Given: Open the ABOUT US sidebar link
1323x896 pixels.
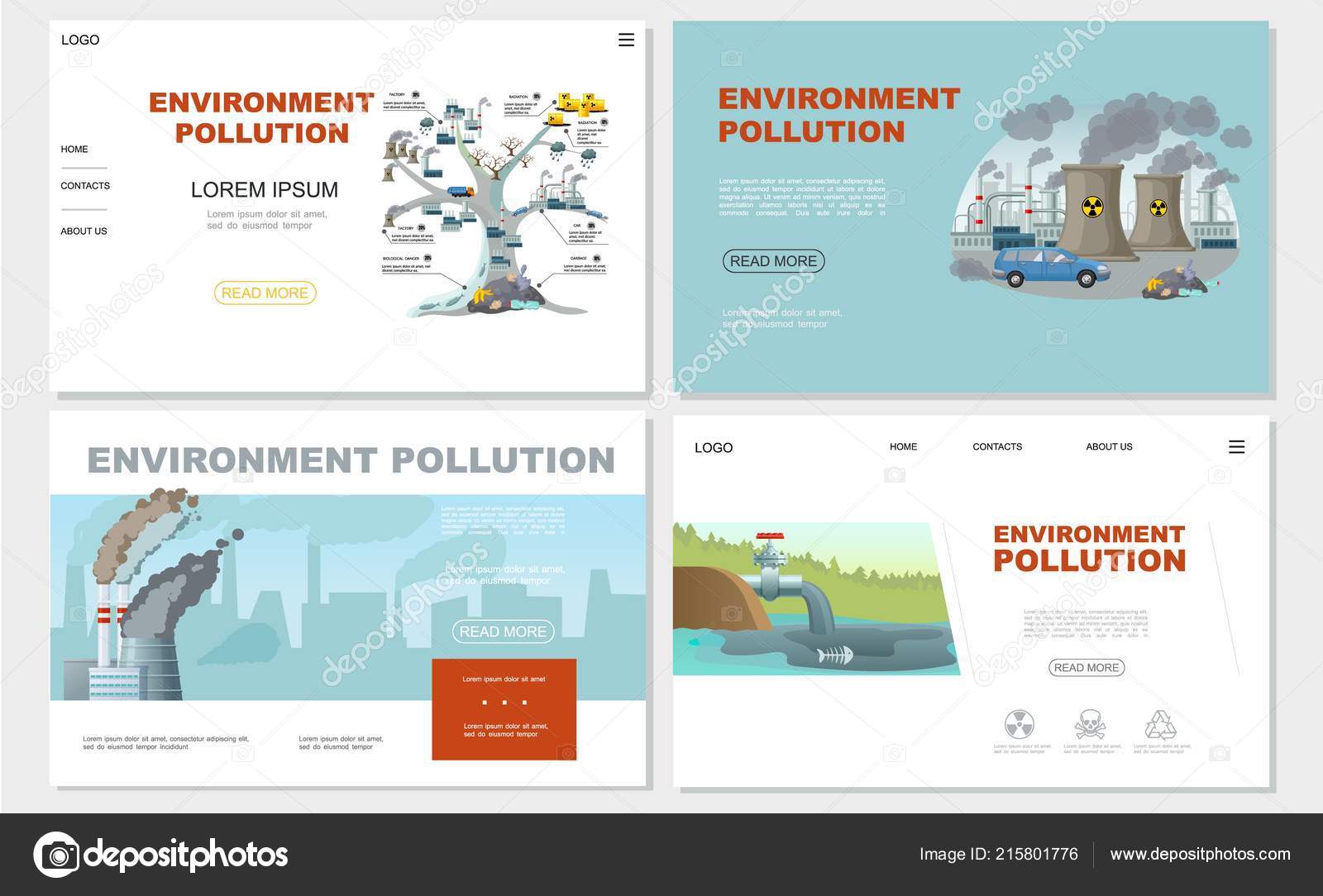Looking at the screenshot, I should tap(84, 231).
